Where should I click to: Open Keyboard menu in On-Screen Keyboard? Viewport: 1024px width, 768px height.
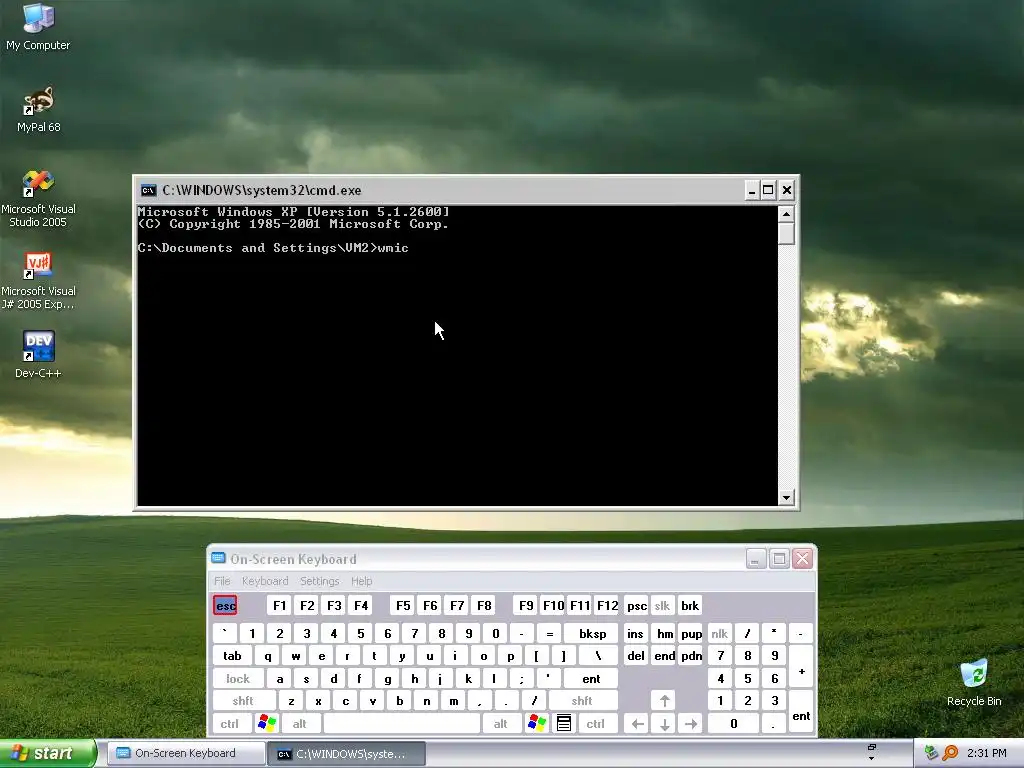(264, 581)
